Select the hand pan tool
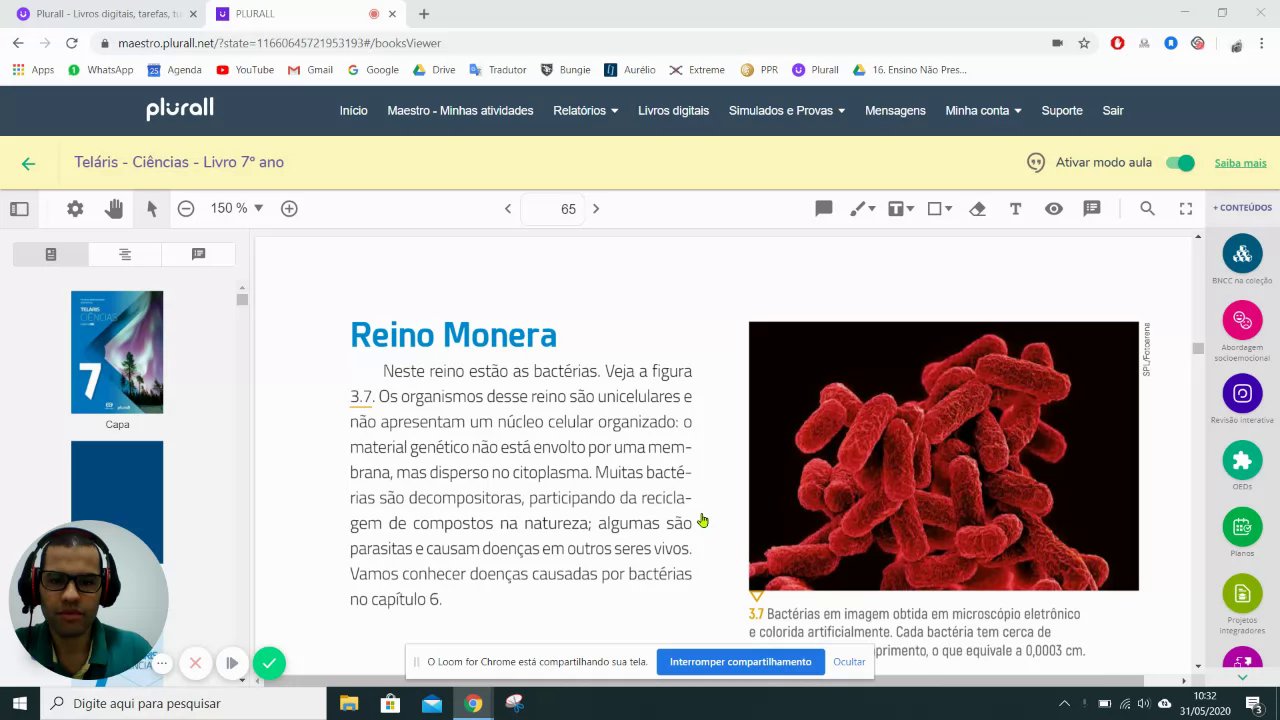 (114, 208)
